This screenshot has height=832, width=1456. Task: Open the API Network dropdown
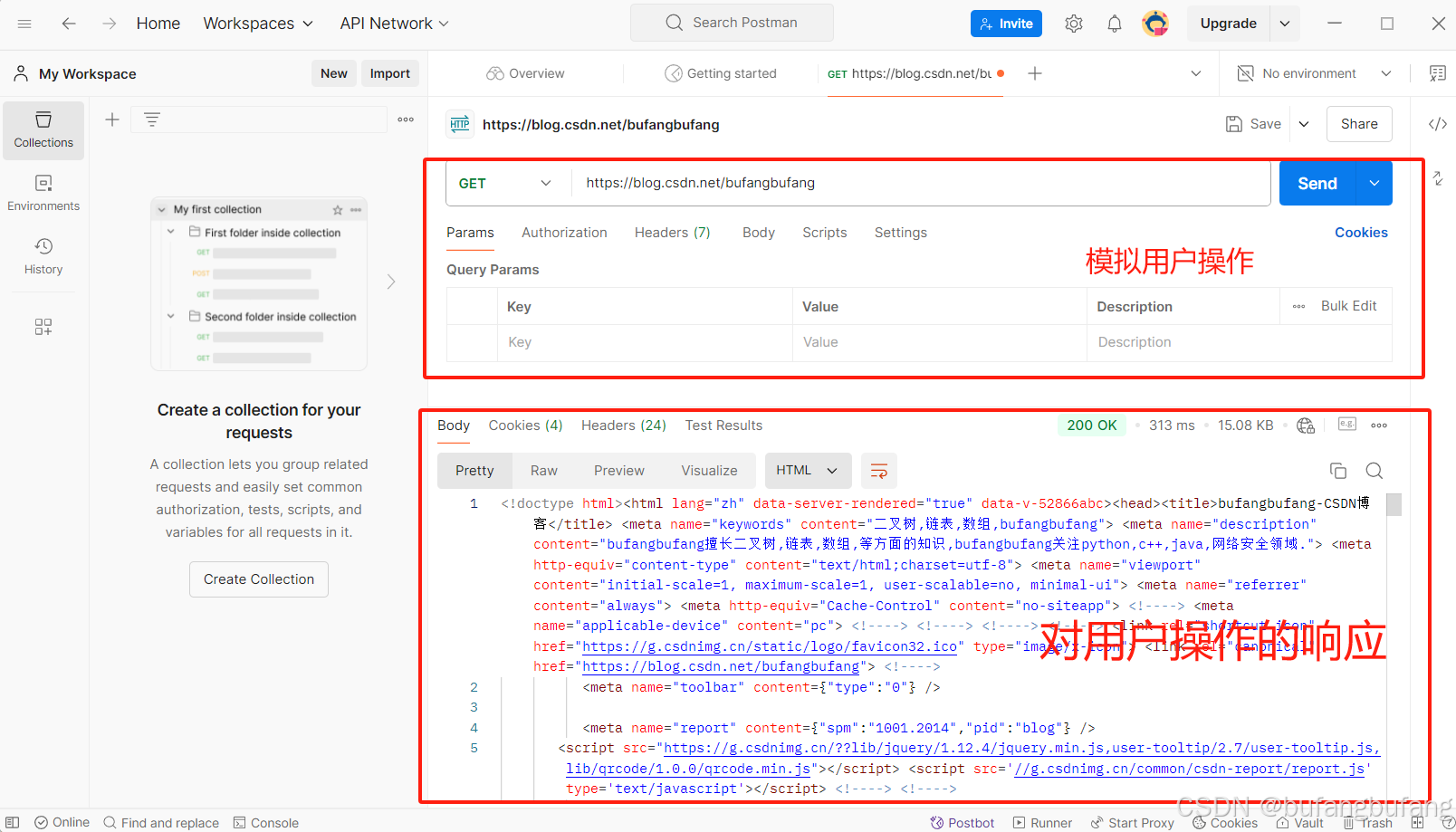[394, 24]
